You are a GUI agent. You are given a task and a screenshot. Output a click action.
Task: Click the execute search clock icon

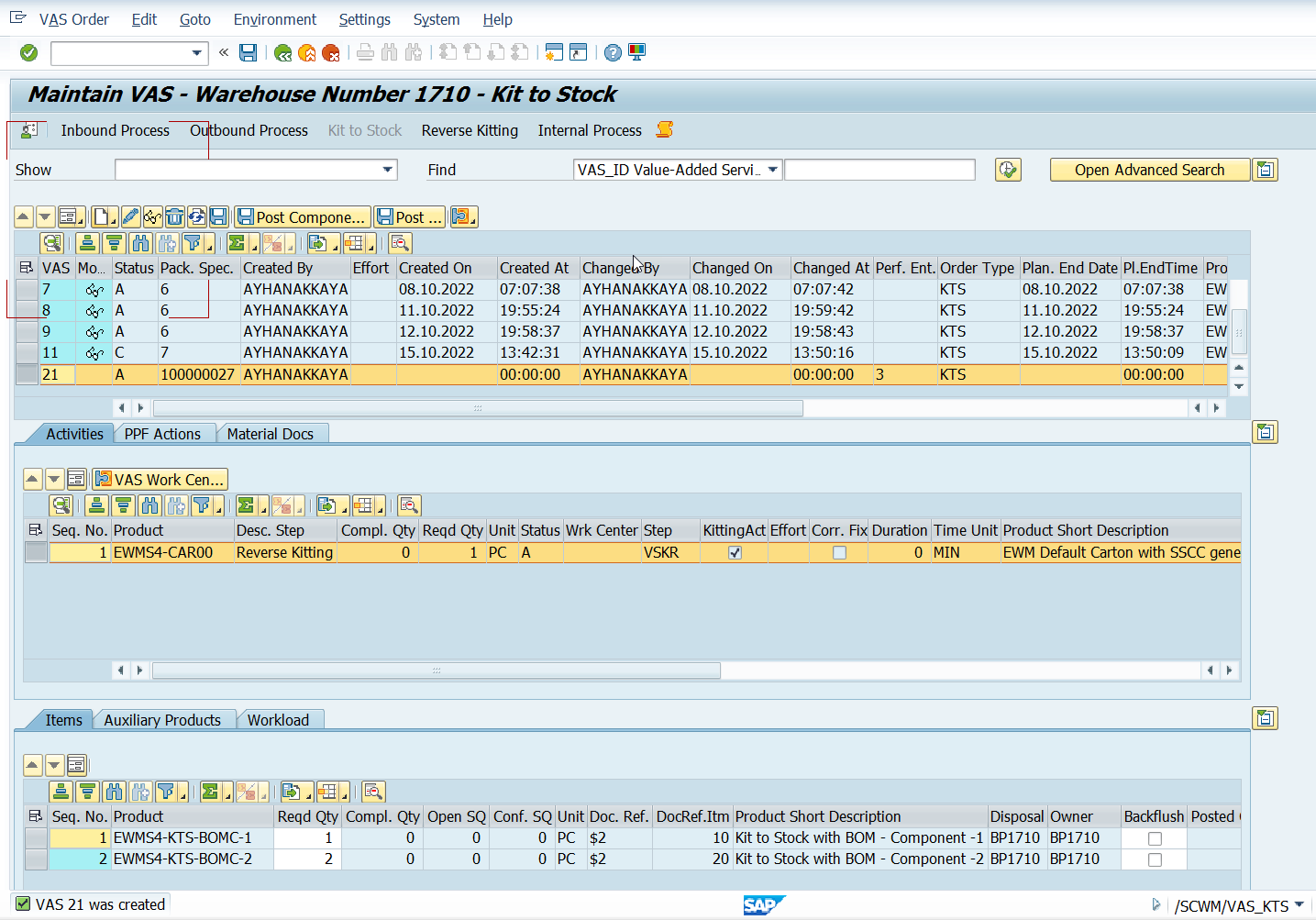pyautogui.click(x=1008, y=170)
